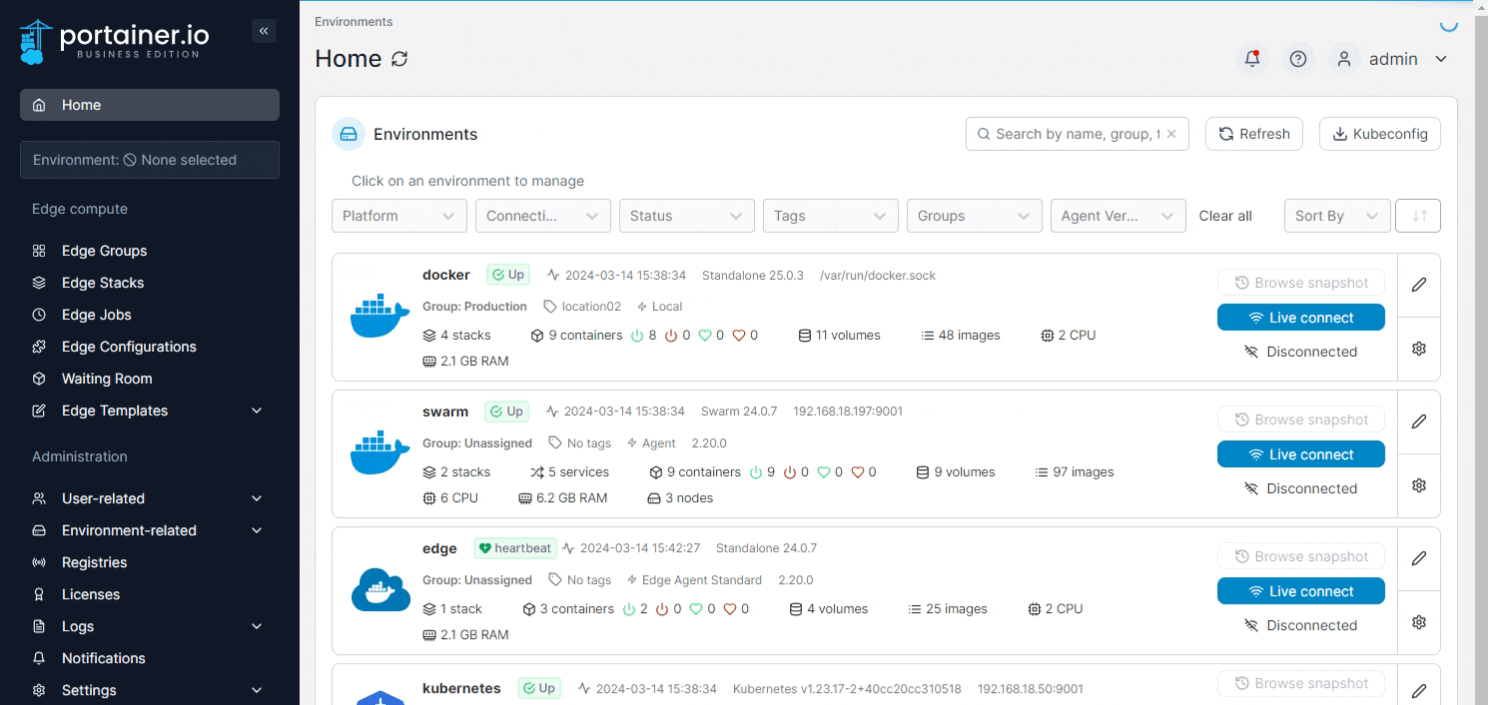Open the notifications bell icon

click(1252, 59)
